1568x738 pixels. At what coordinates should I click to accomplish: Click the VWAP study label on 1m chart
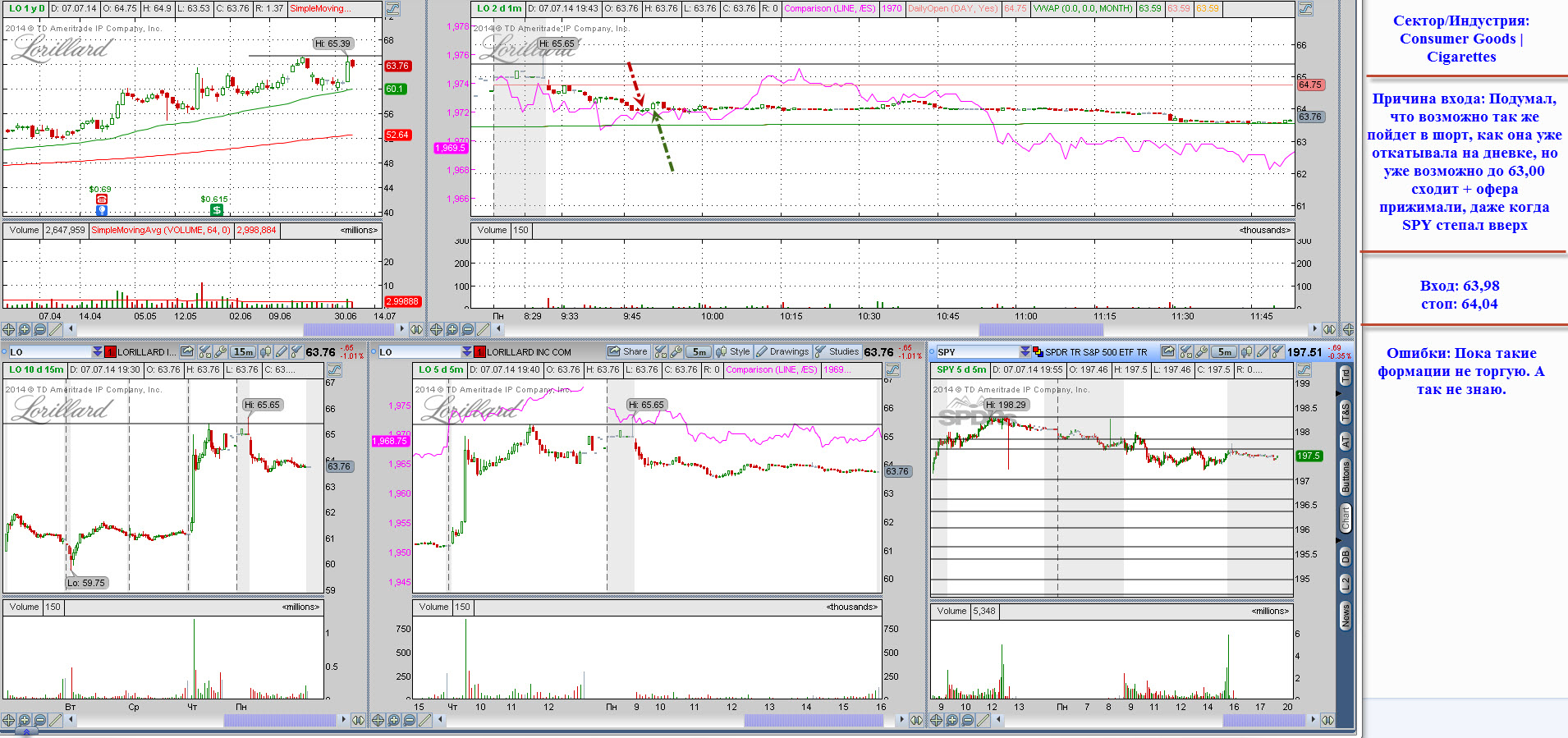pos(1083,8)
